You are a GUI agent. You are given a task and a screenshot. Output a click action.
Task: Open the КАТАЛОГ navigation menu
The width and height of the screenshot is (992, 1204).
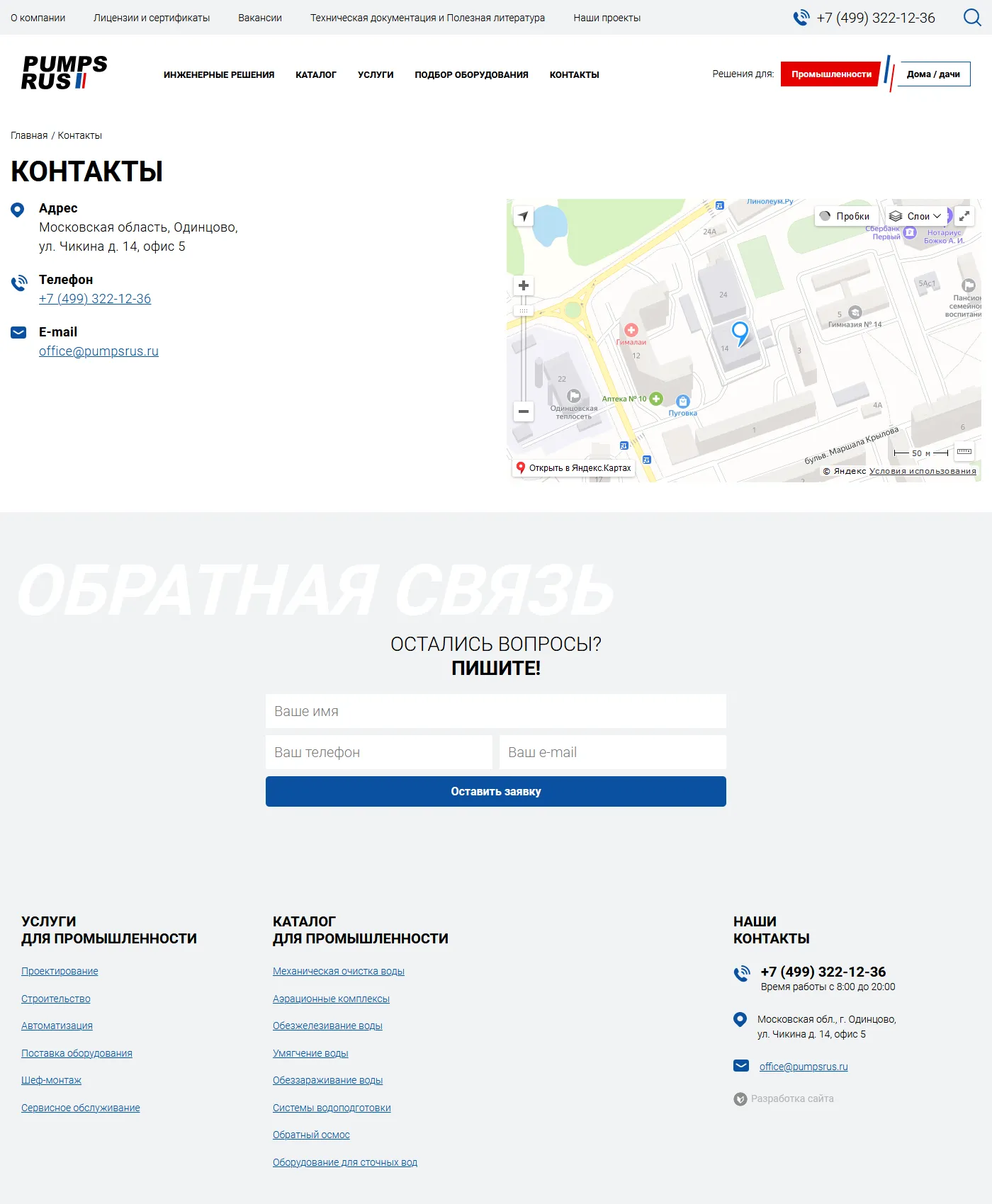pos(315,75)
